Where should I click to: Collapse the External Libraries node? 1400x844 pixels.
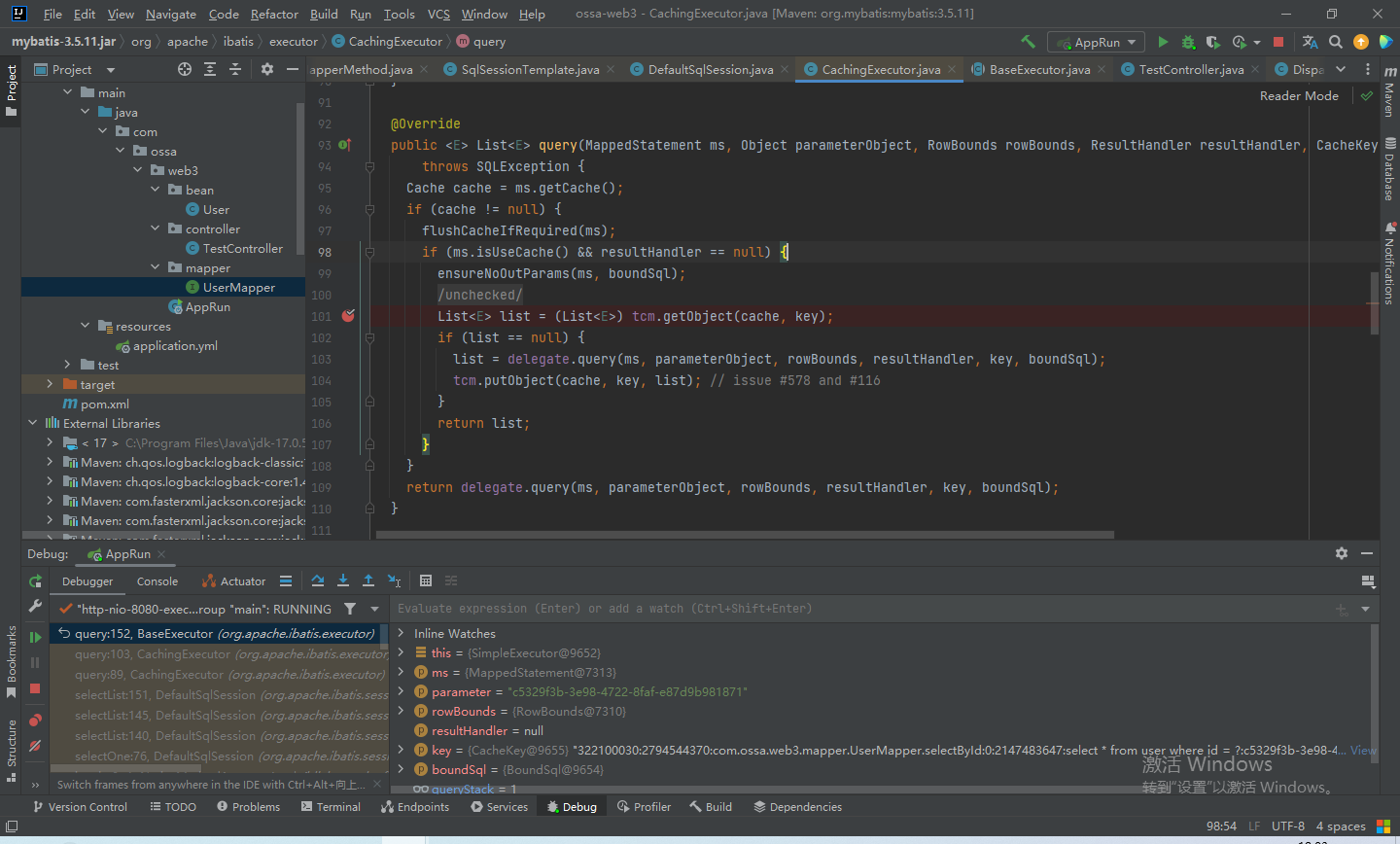click(x=32, y=423)
